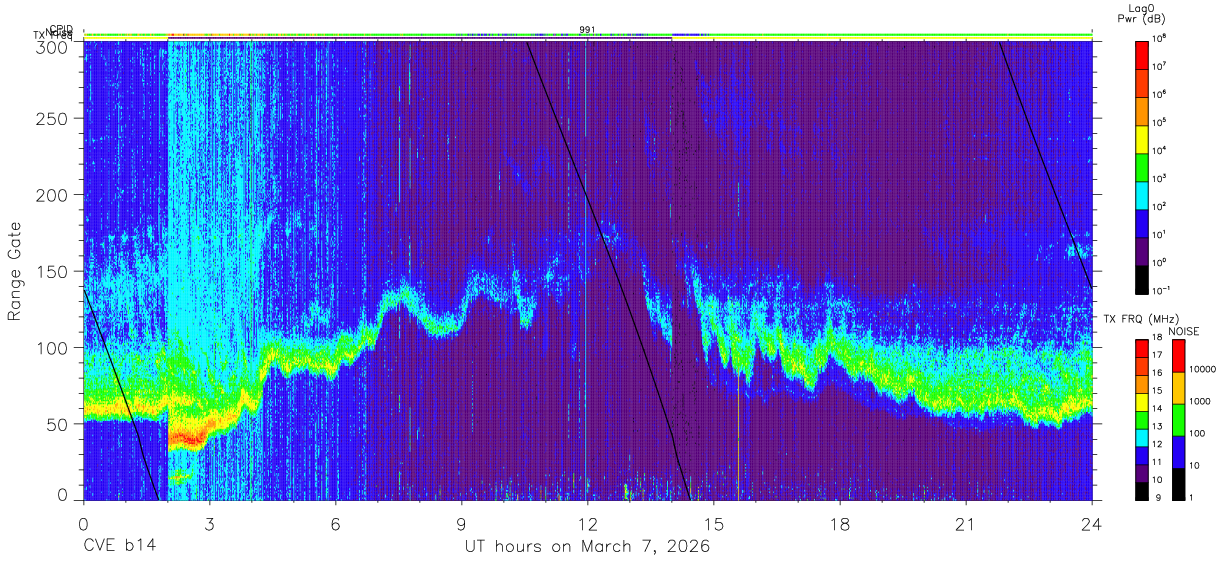
Task: Click the '100' tick on the Range Gate axis
Action: [53, 347]
